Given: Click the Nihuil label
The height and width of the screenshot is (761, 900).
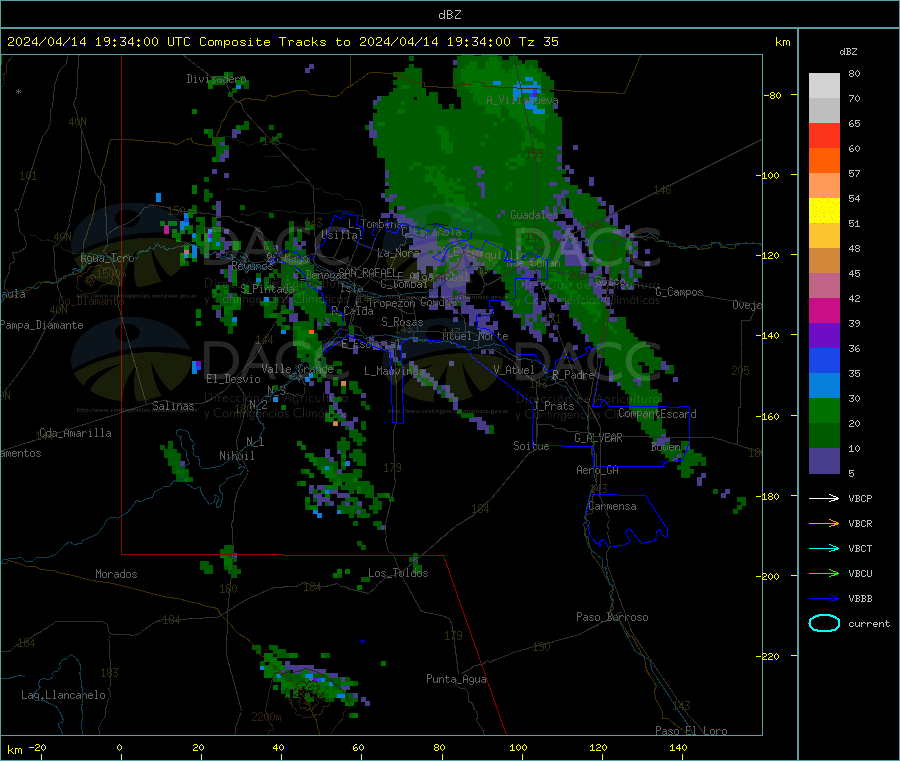Looking at the screenshot, I should (236, 456).
